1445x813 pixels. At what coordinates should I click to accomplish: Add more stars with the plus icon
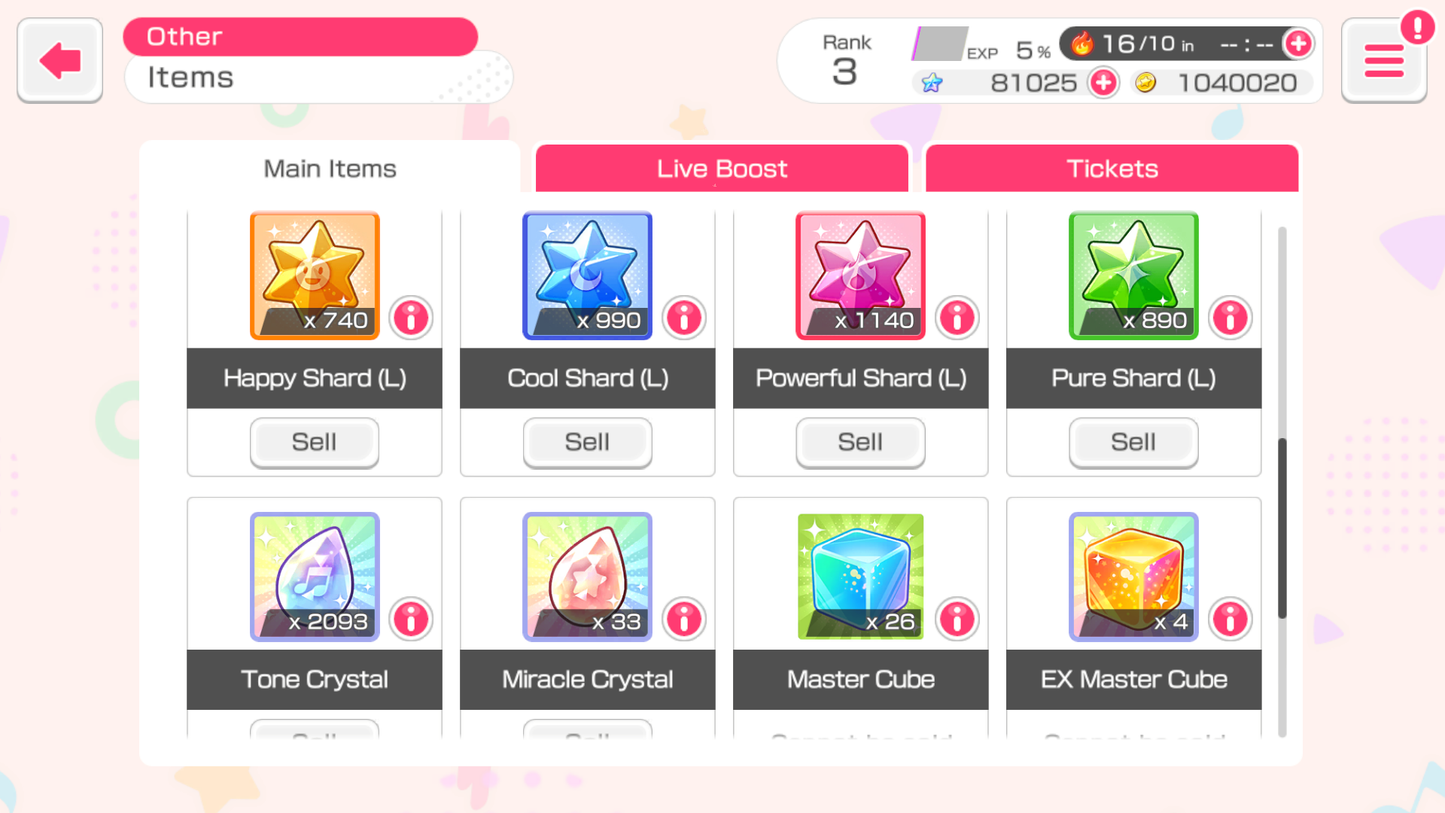1103,82
